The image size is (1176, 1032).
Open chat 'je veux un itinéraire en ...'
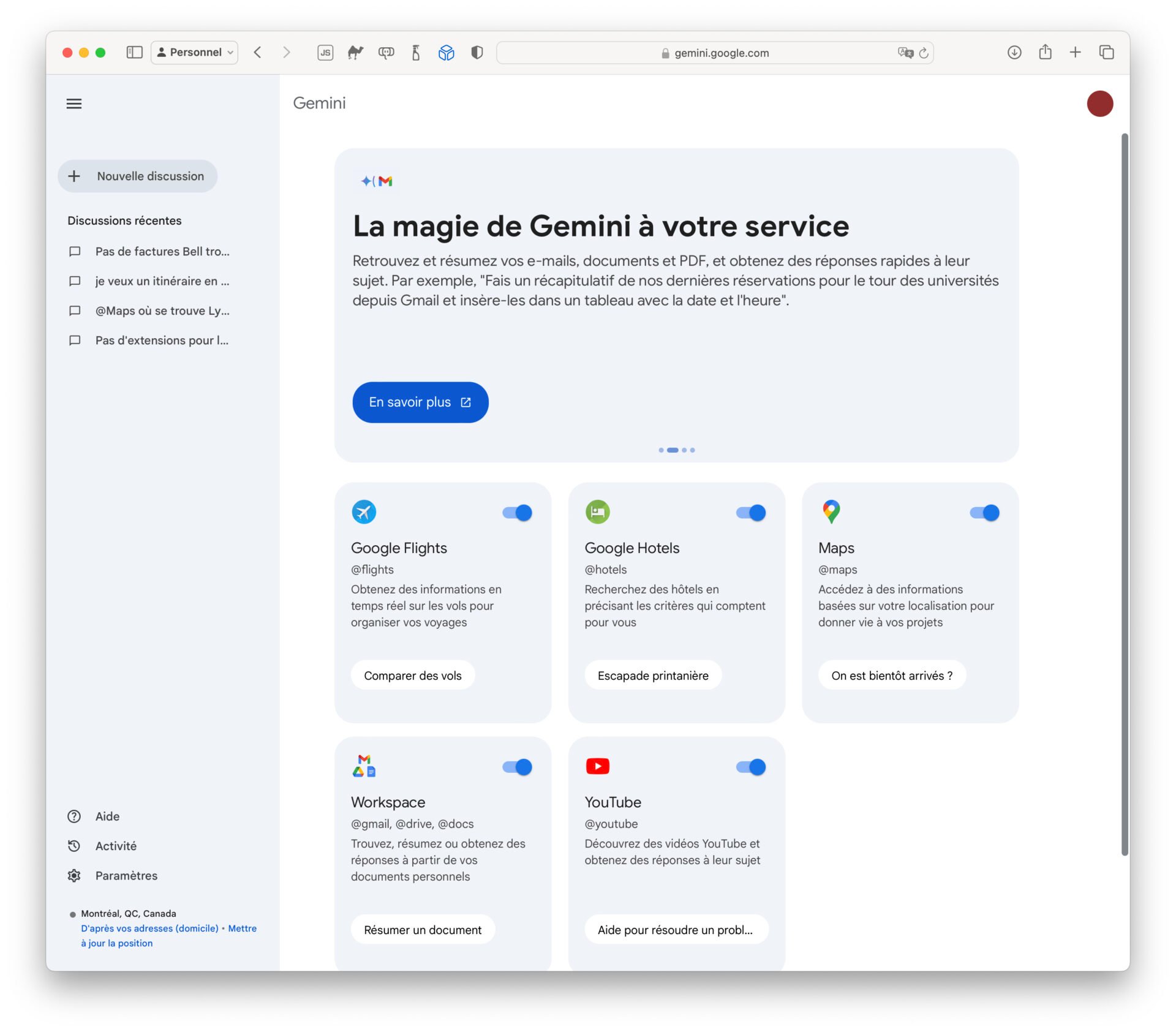coord(162,281)
